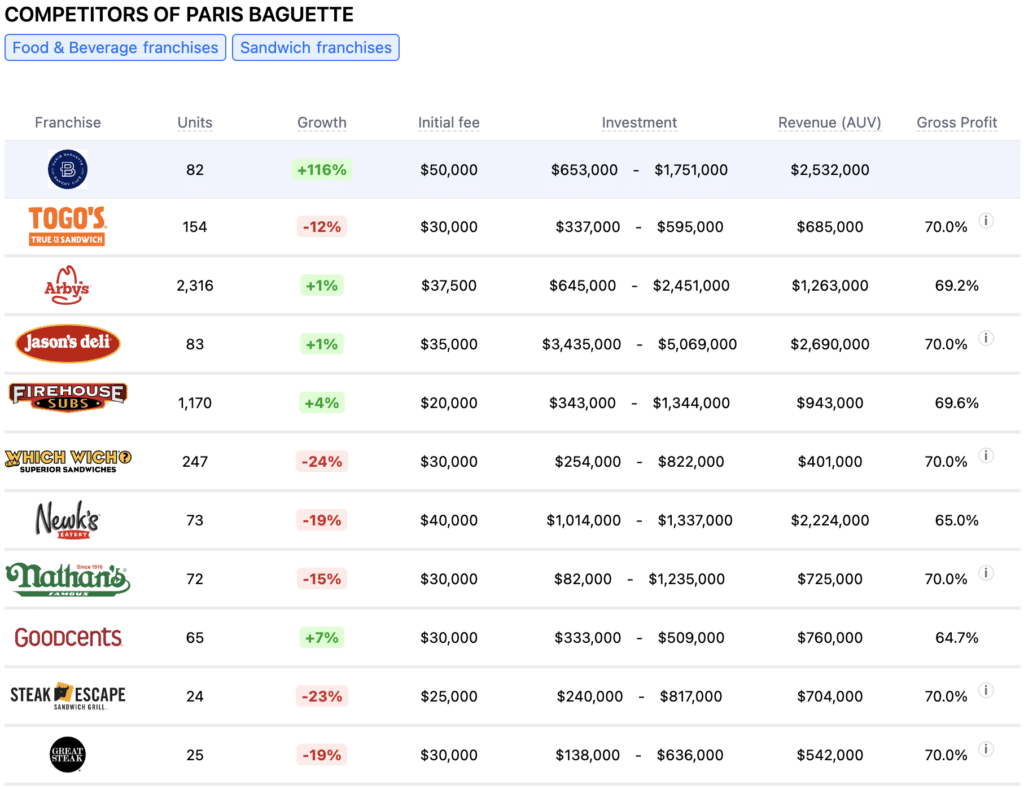Click the Franchise column header
The width and height of the screenshot is (1024, 789).
tap(68, 123)
